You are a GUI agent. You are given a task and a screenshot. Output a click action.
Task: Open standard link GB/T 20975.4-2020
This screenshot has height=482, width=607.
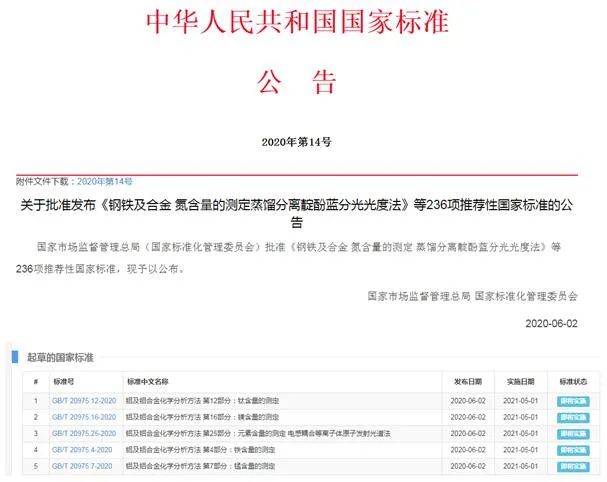[x=81, y=450]
